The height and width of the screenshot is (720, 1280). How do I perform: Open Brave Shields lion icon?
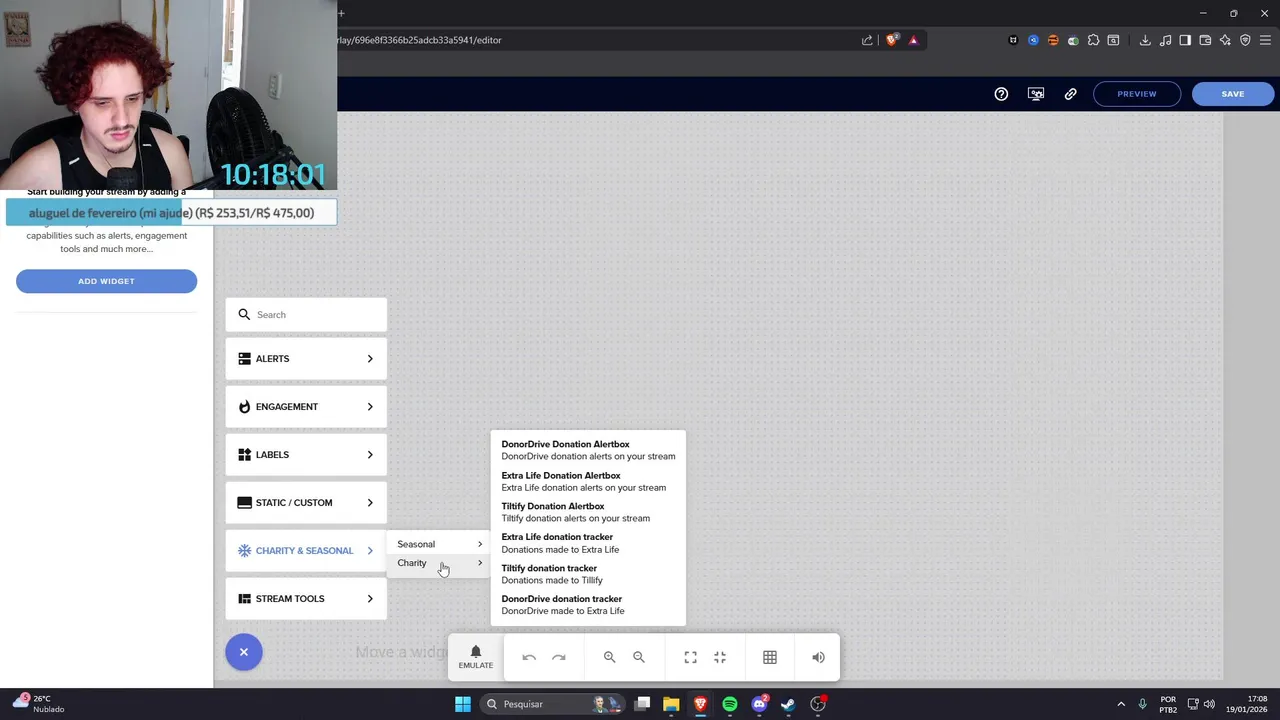tap(893, 40)
